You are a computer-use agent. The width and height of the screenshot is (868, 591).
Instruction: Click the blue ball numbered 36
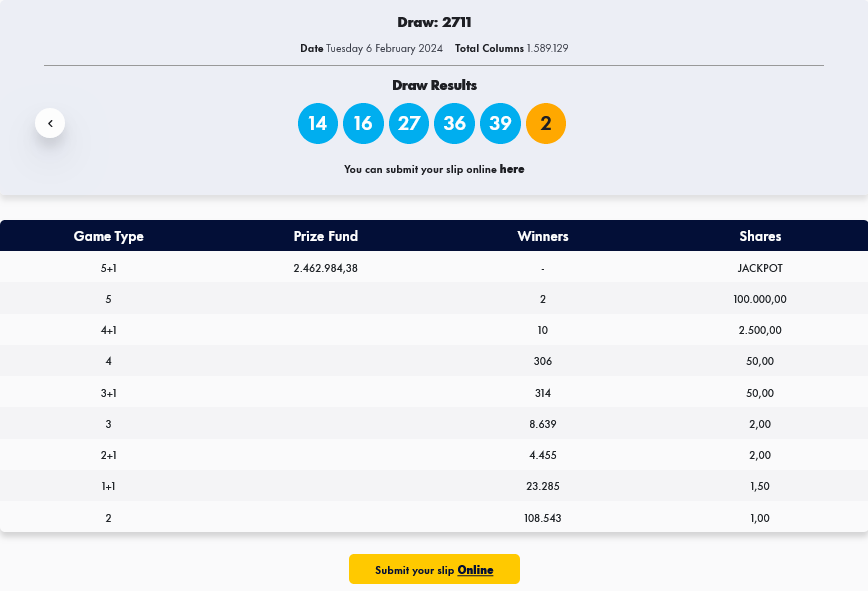[454, 124]
